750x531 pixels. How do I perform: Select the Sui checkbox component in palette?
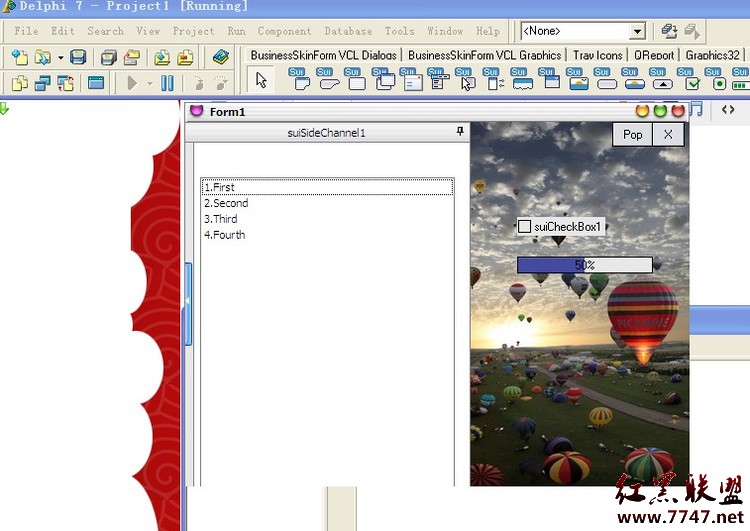point(689,79)
